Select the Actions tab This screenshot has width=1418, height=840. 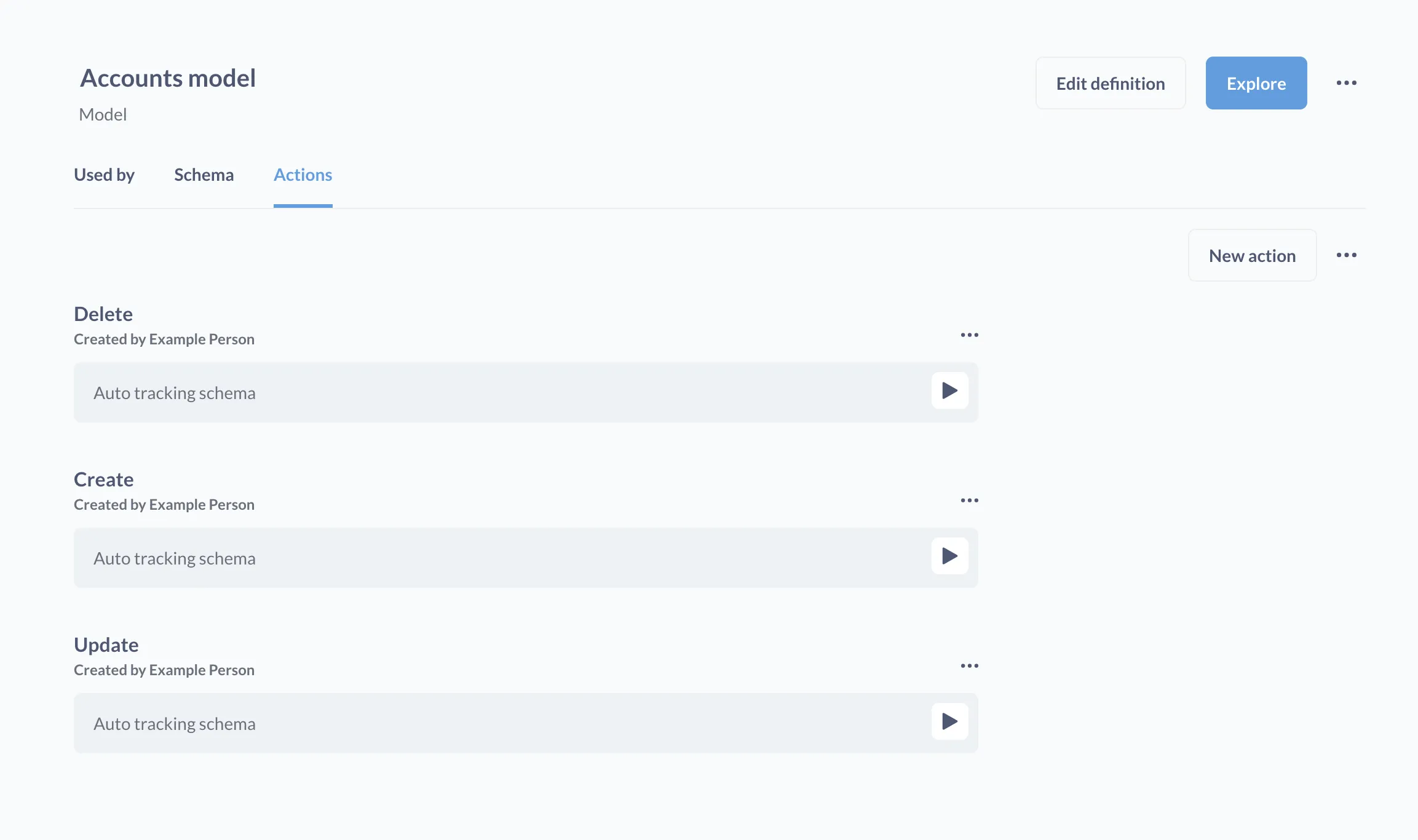click(x=303, y=175)
